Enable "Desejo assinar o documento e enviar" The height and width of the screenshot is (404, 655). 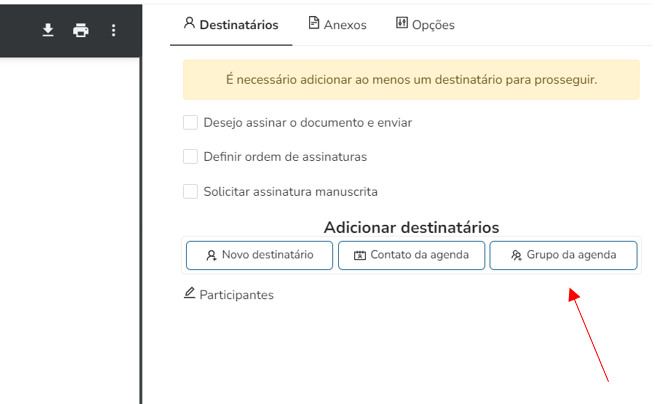190,122
